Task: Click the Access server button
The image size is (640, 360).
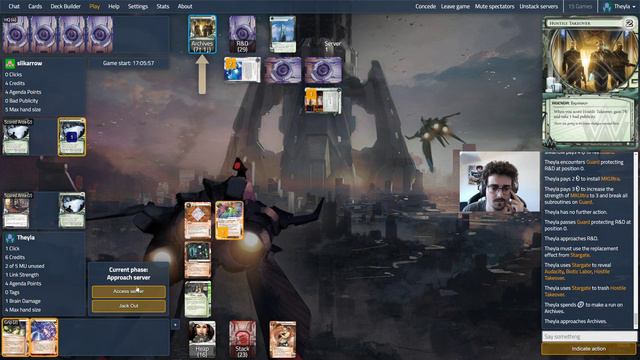Action: [x=129, y=291]
